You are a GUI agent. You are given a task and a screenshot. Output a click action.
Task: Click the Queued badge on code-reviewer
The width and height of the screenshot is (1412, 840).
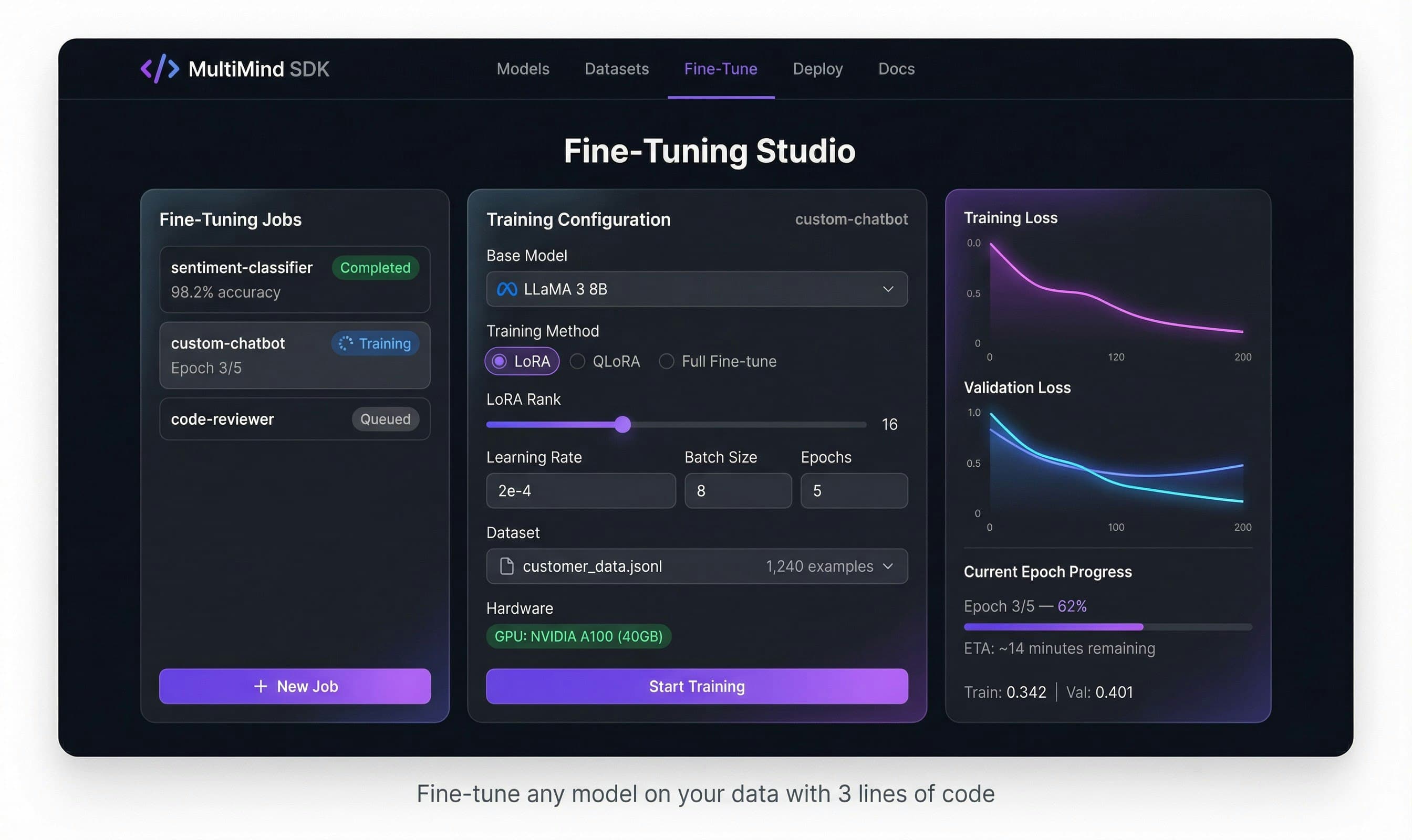tap(385, 419)
